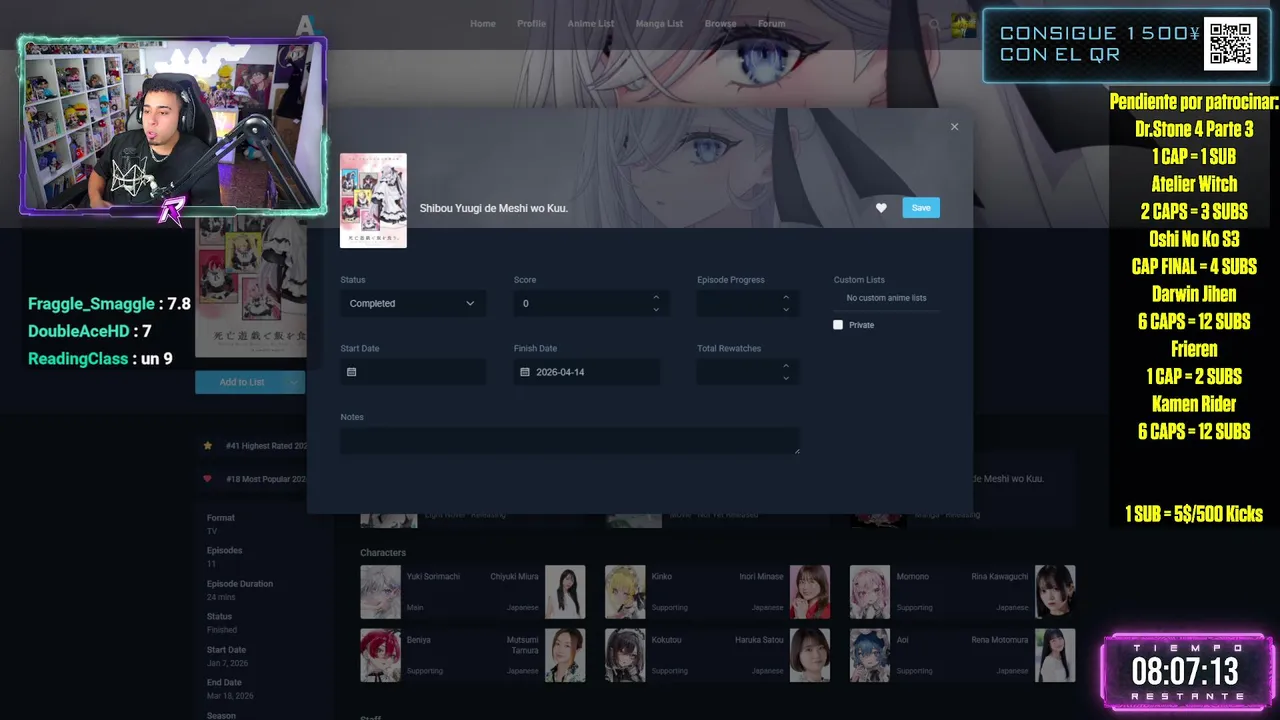
Task: Decrease Total Rewatches with the down arrow
Action: click(x=786, y=378)
